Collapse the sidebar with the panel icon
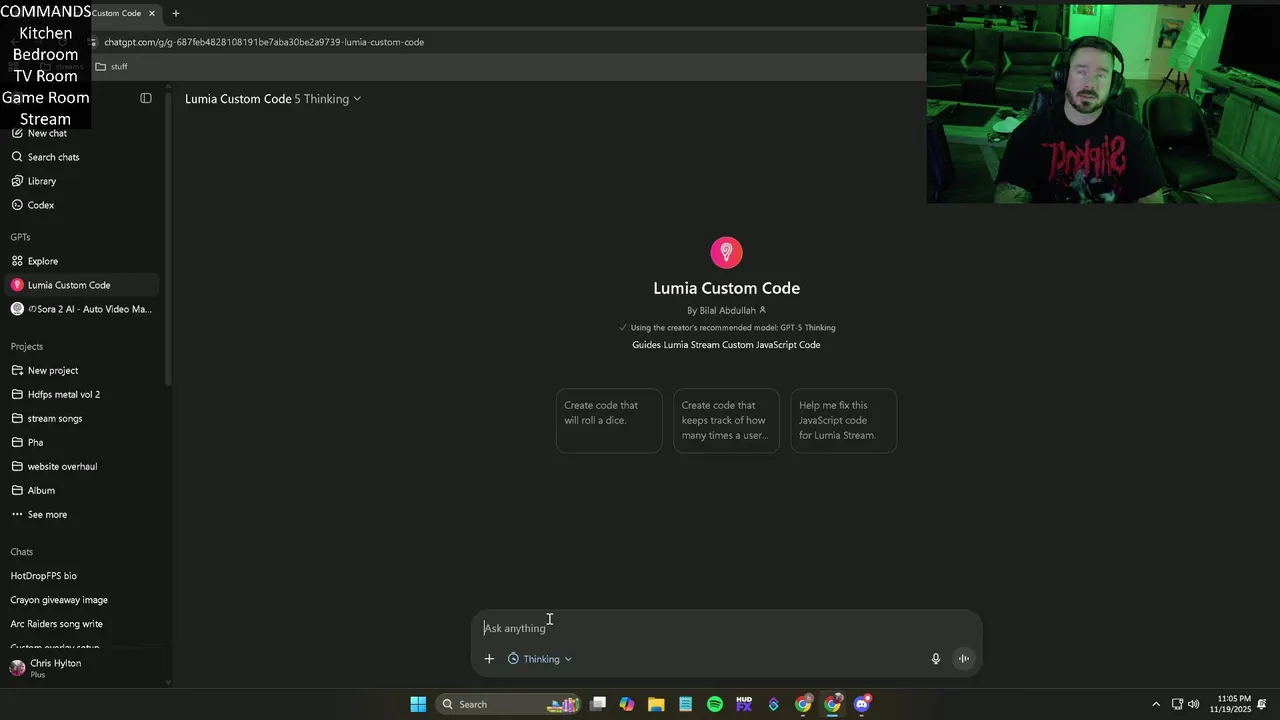The image size is (1280, 720). point(146,98)
